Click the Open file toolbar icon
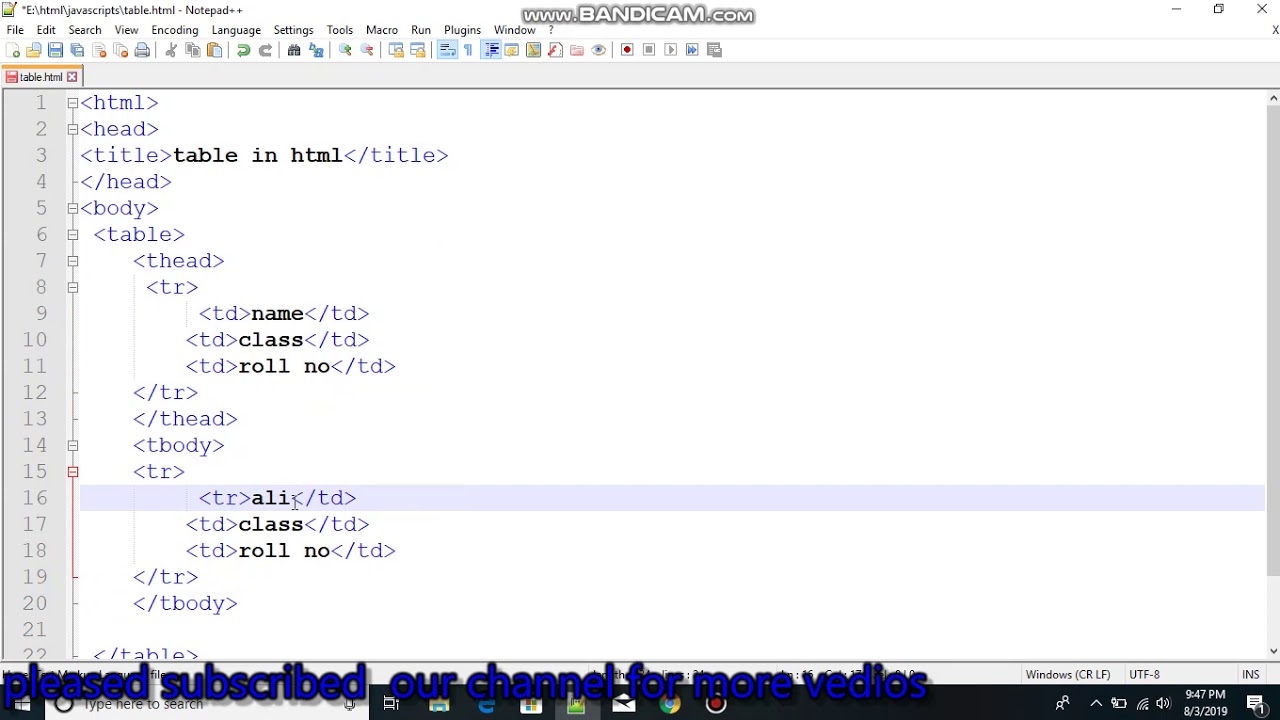Viewport: 1280px width, 720px height. coord(34,50)
